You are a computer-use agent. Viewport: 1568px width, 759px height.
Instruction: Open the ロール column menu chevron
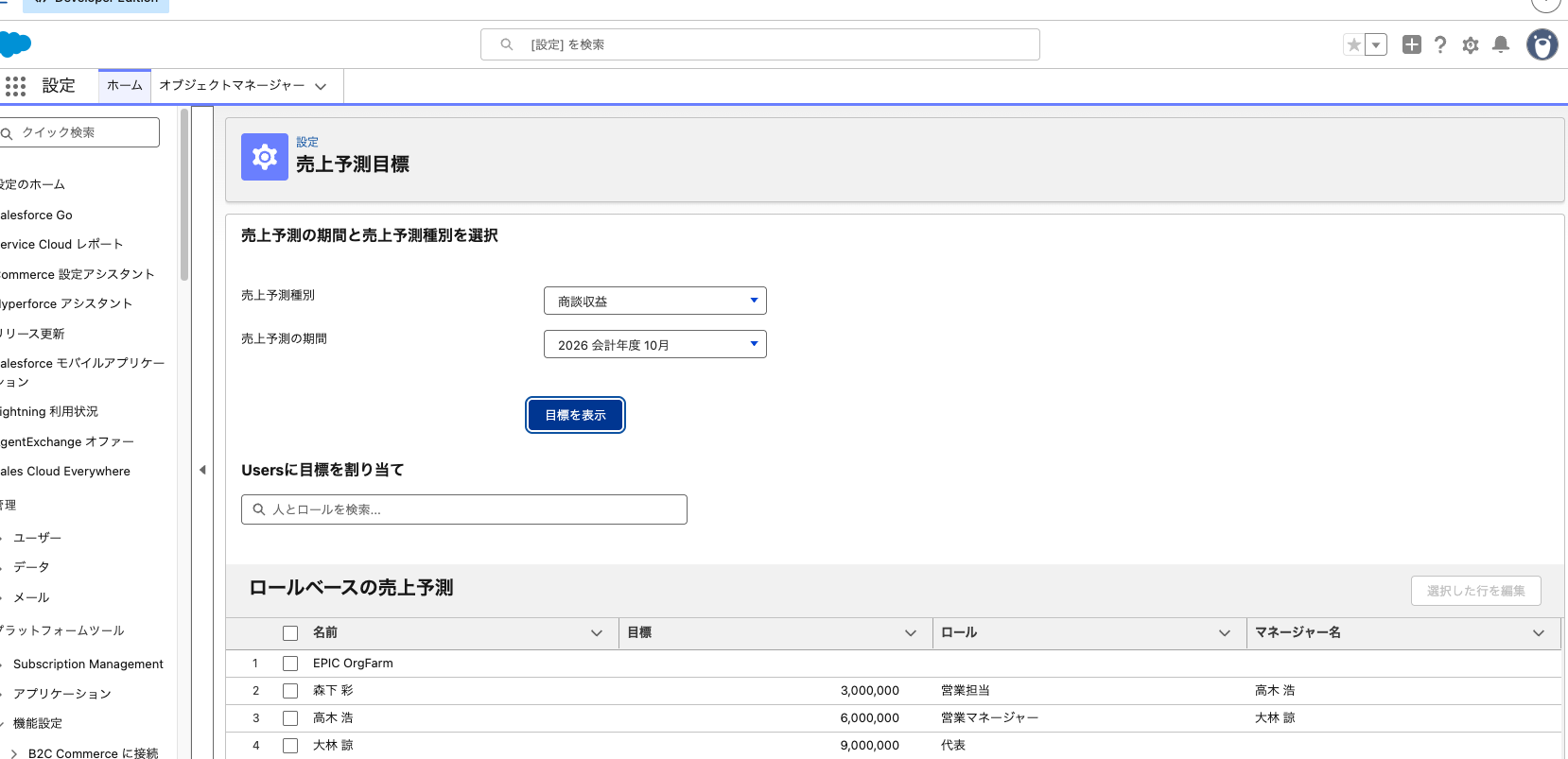[1225, 633]
